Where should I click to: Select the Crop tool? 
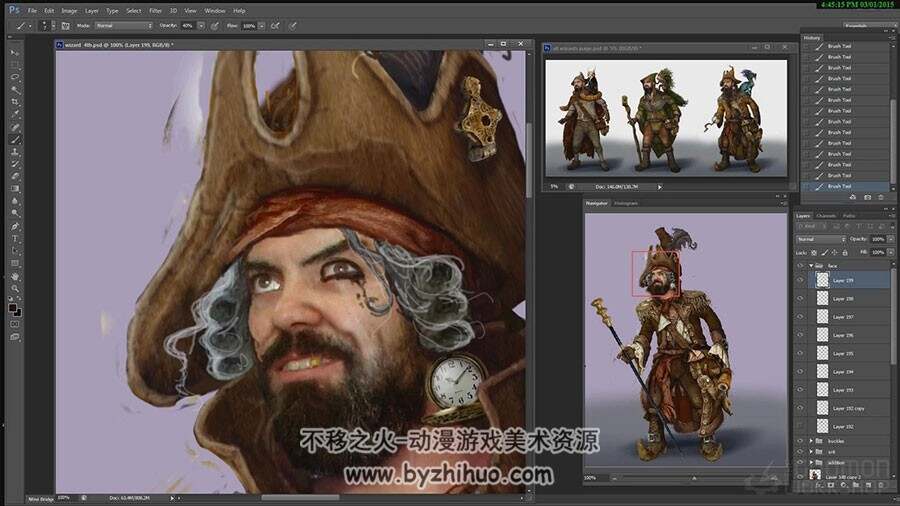point(15,102)
